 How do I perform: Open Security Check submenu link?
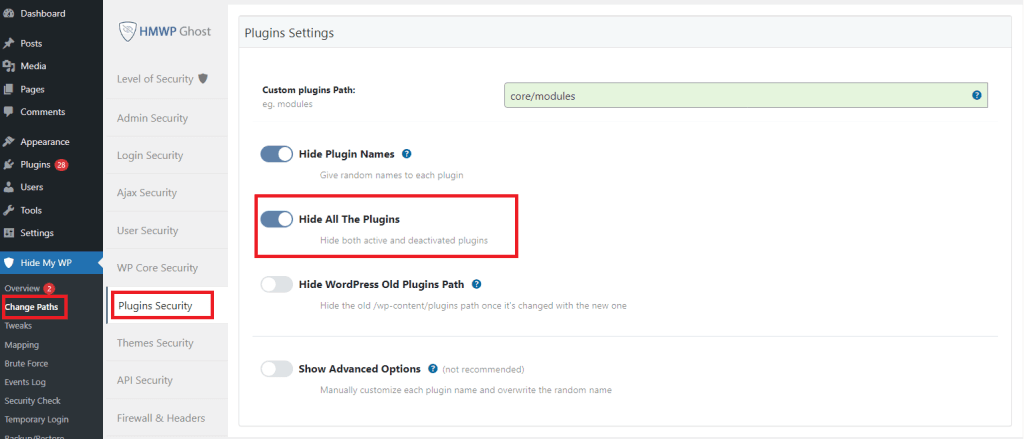tap(33, 400)
